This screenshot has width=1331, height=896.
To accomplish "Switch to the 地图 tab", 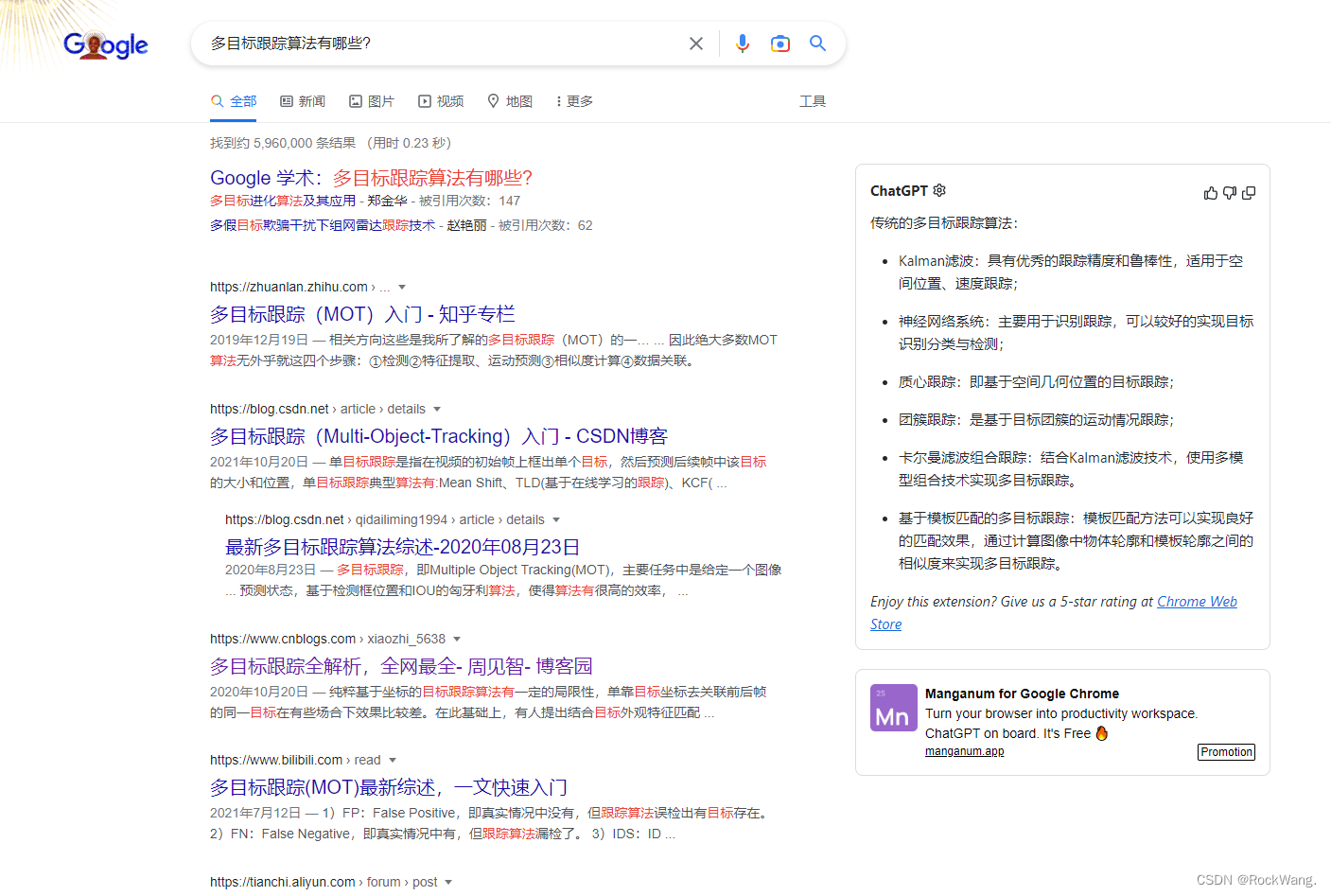I will coord(510,101).
